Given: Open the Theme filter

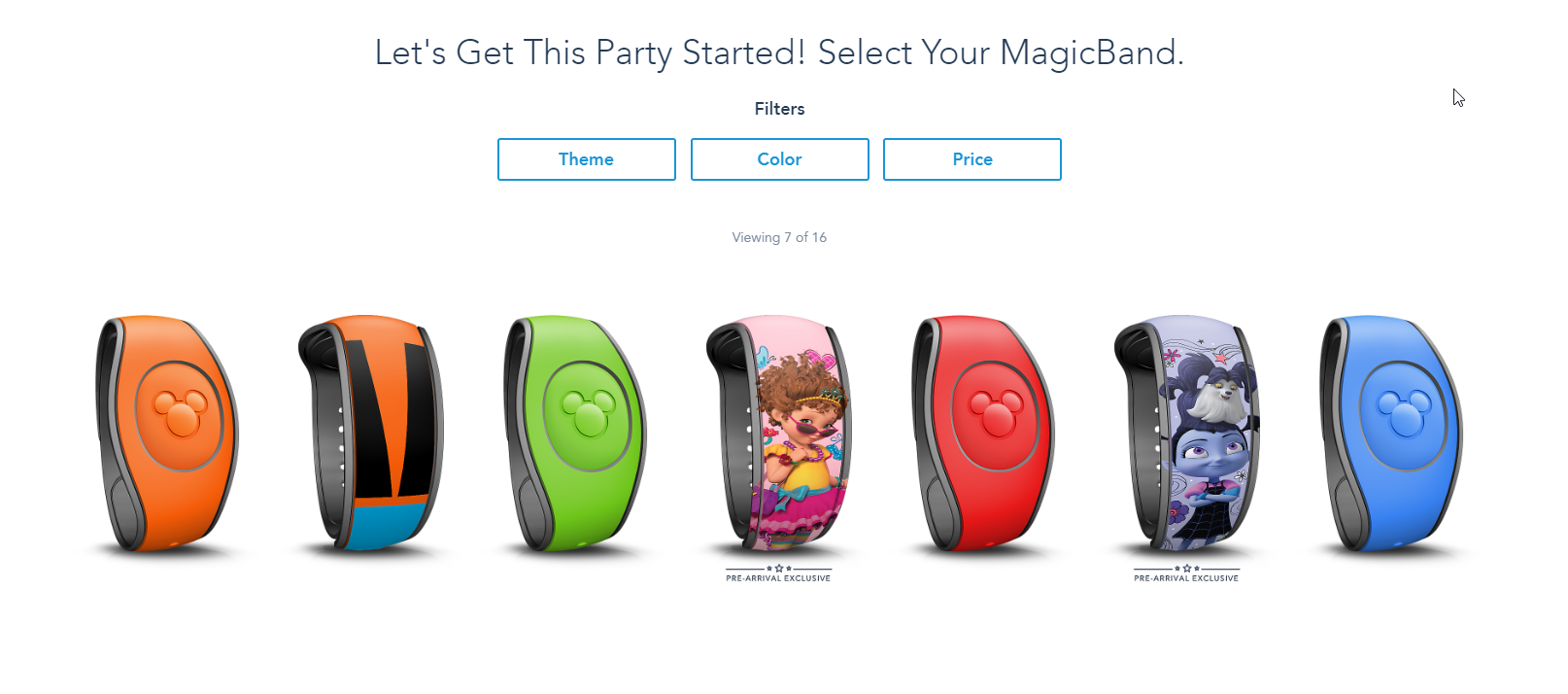Looking at the screenshot, I should (586, 159).
